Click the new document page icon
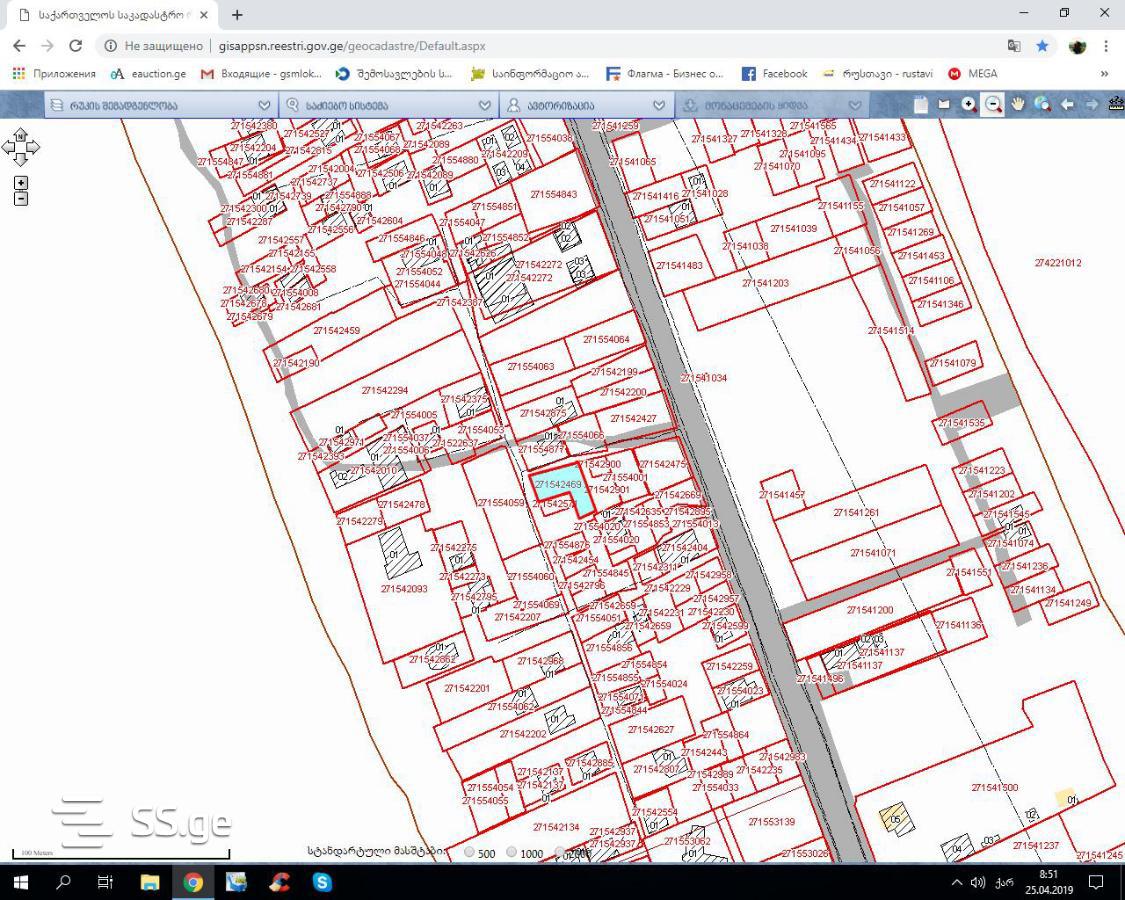1125x900 pixels. [x=921, y=105]
